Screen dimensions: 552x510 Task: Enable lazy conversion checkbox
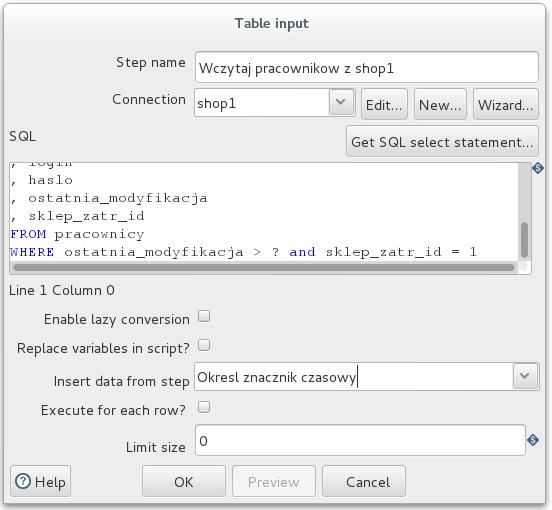click(x=204, y=316)
